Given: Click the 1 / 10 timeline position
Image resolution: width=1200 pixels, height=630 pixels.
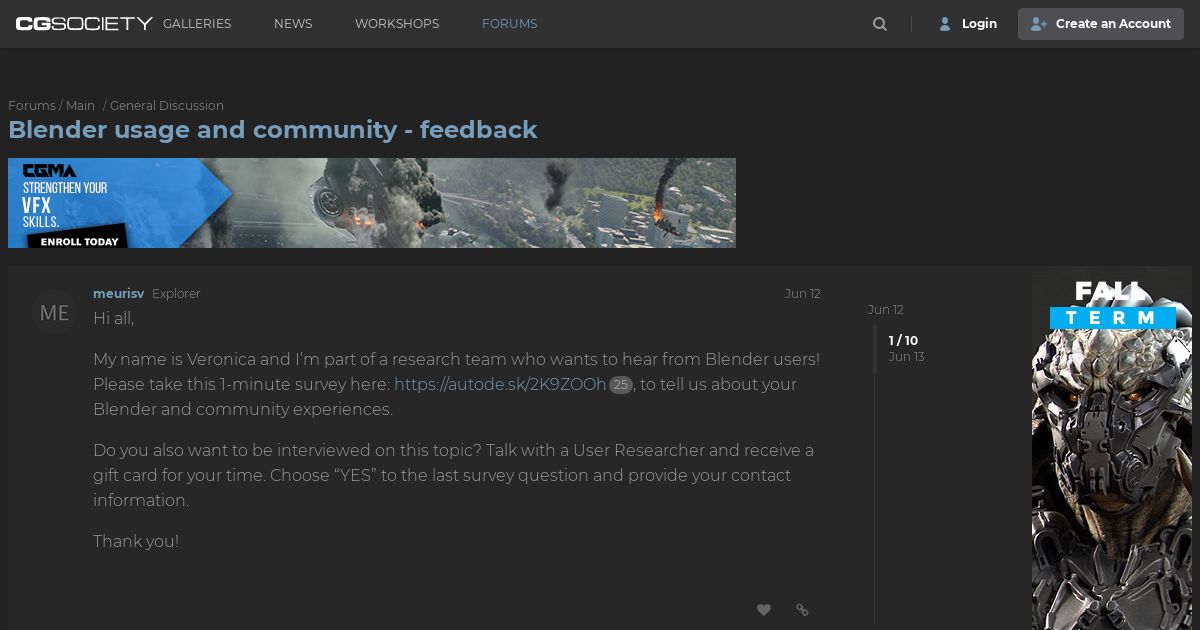Looking at the screenshot, I should [x=904, y=341].
